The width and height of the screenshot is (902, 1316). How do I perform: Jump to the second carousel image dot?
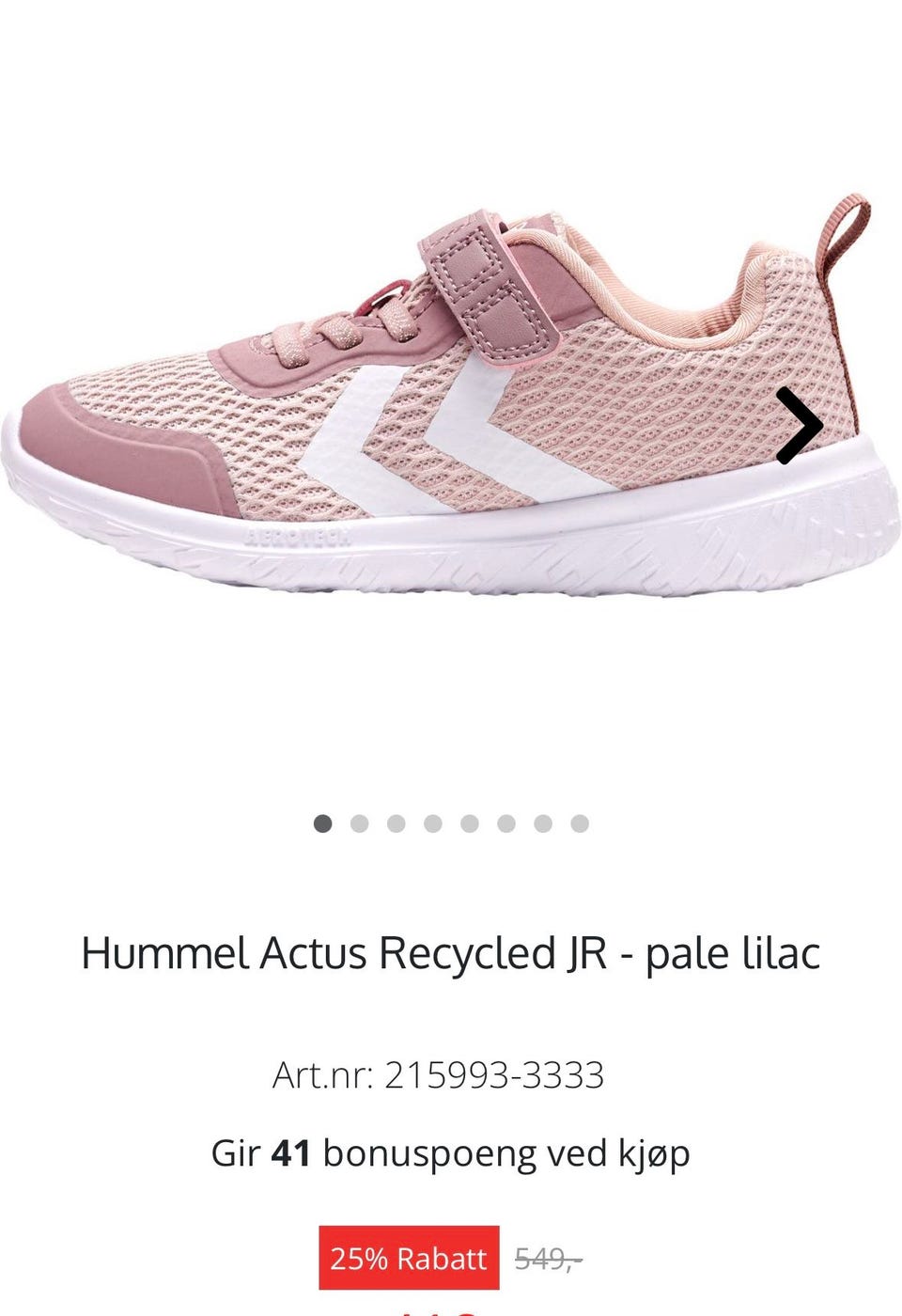359,823
